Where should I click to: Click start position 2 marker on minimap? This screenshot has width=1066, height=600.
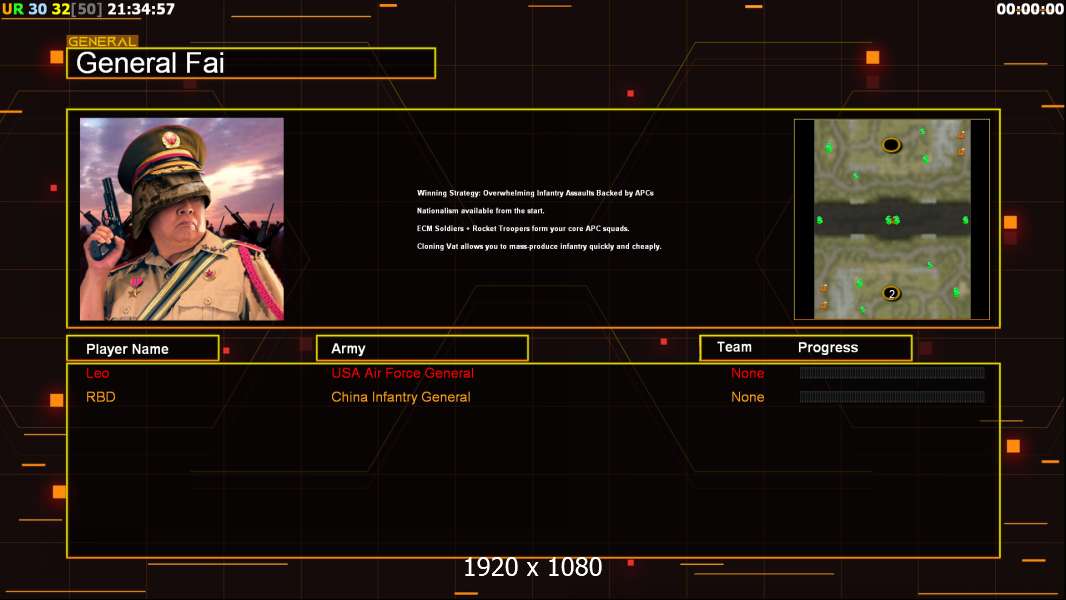pos(891,294)
